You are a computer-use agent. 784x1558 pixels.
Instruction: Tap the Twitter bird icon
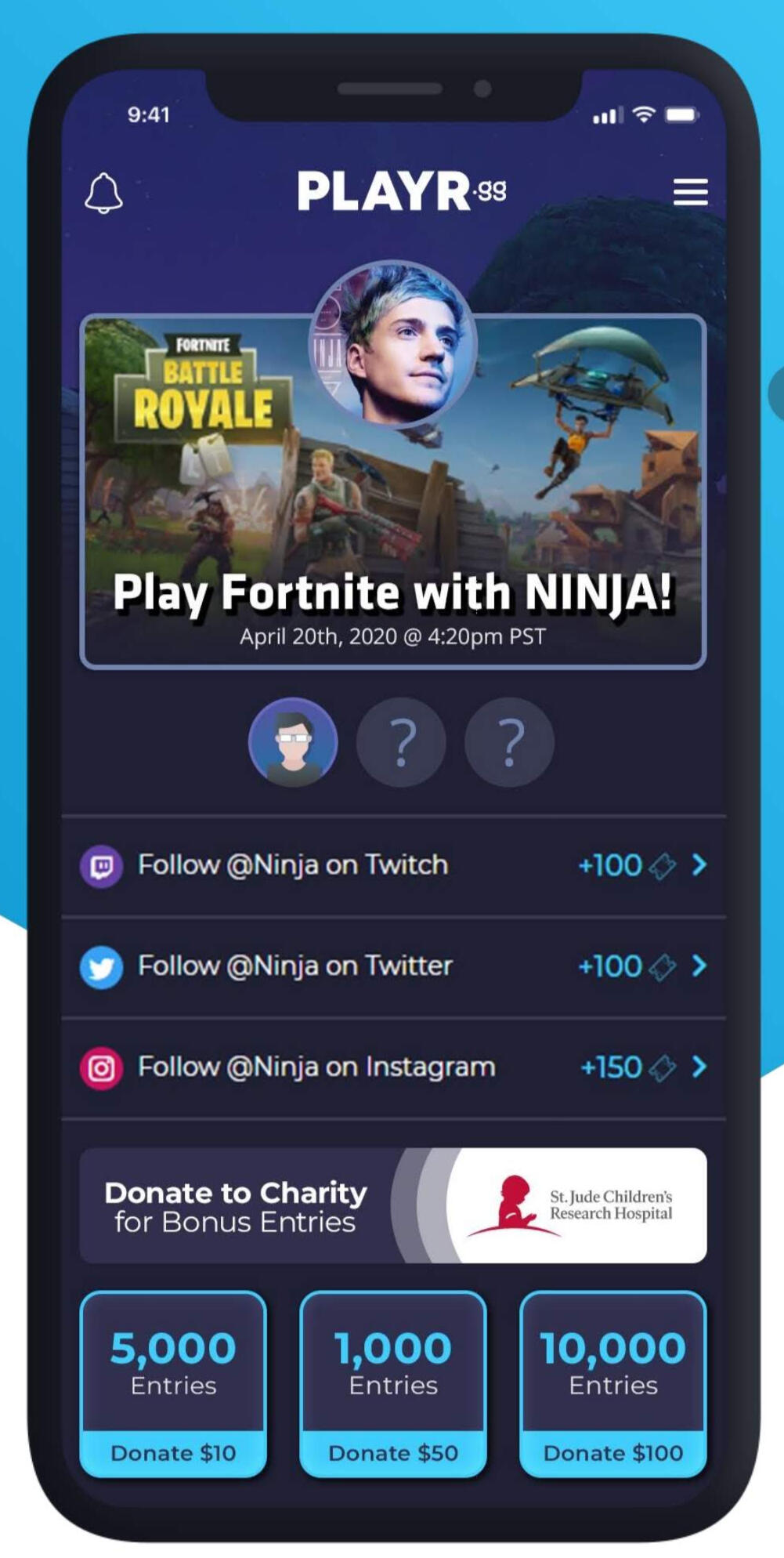(101, 967)
